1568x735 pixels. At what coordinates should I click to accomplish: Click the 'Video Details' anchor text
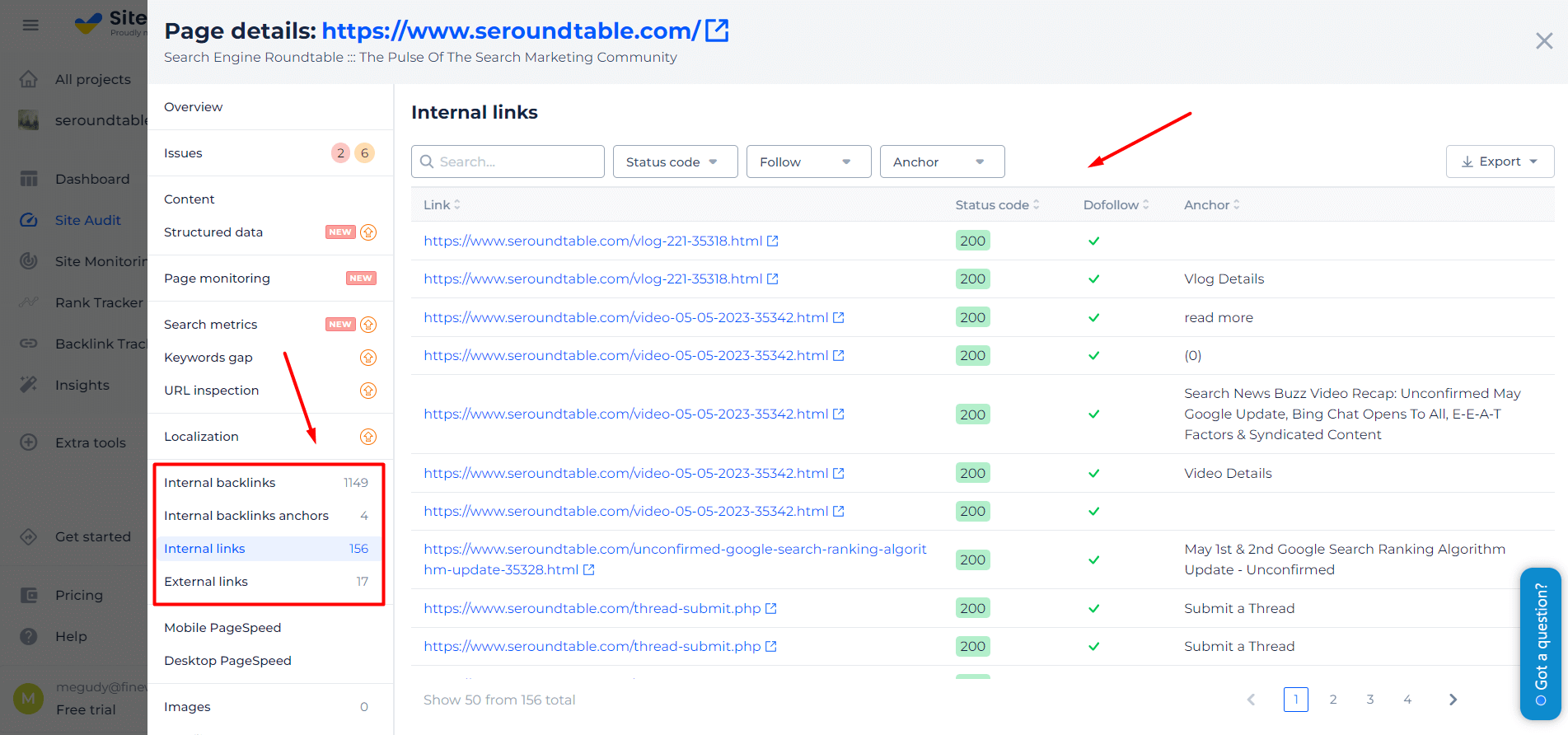pyautogui.click(x=1228, y=473)
